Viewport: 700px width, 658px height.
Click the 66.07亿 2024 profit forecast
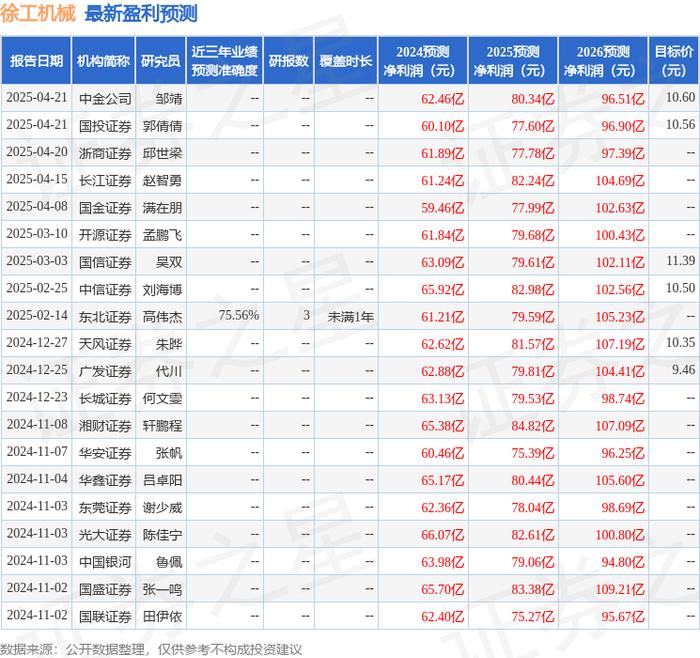442,534
